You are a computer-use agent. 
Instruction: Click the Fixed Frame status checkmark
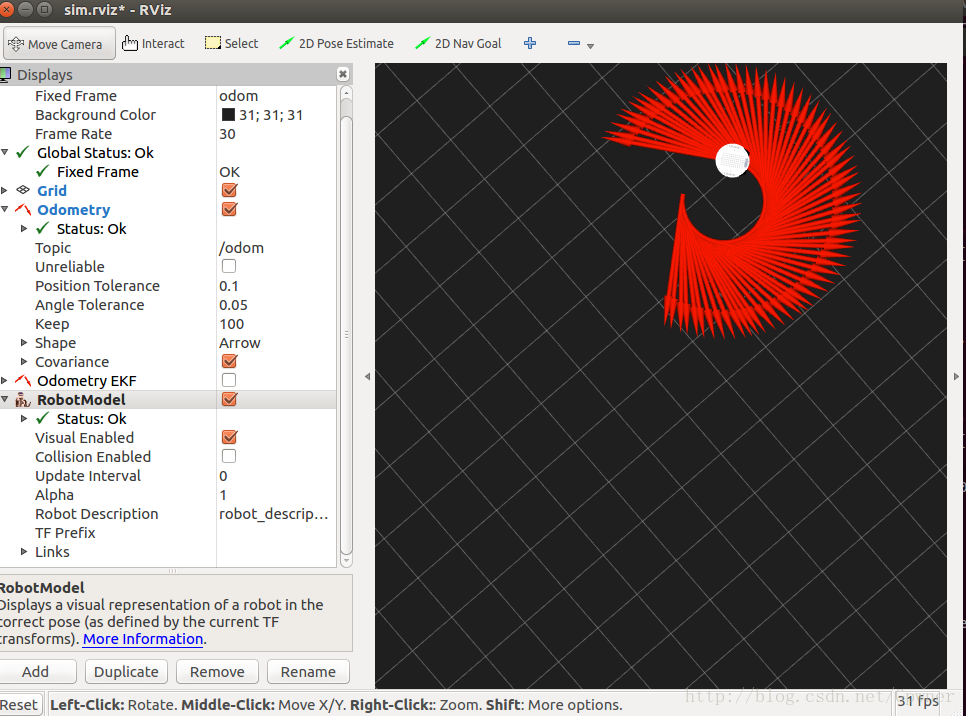(x=43, y=171)
